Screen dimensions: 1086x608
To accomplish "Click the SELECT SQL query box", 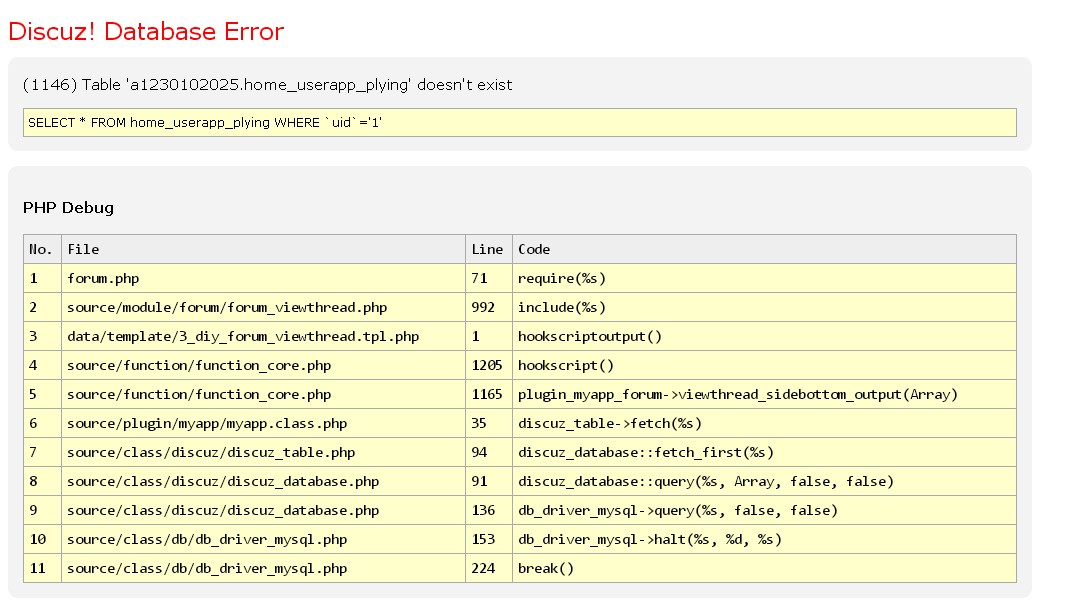I will [519, 122].
